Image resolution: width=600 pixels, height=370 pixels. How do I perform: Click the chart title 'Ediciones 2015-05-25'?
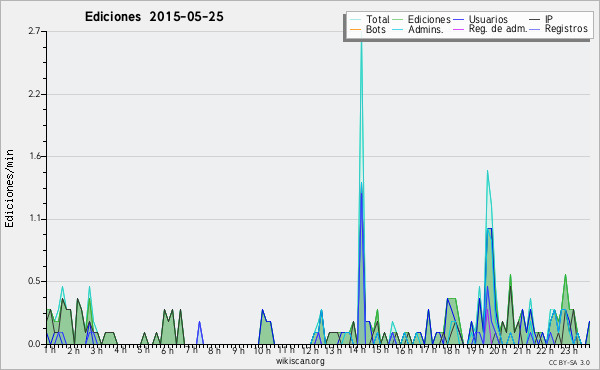tap(154, 17)
